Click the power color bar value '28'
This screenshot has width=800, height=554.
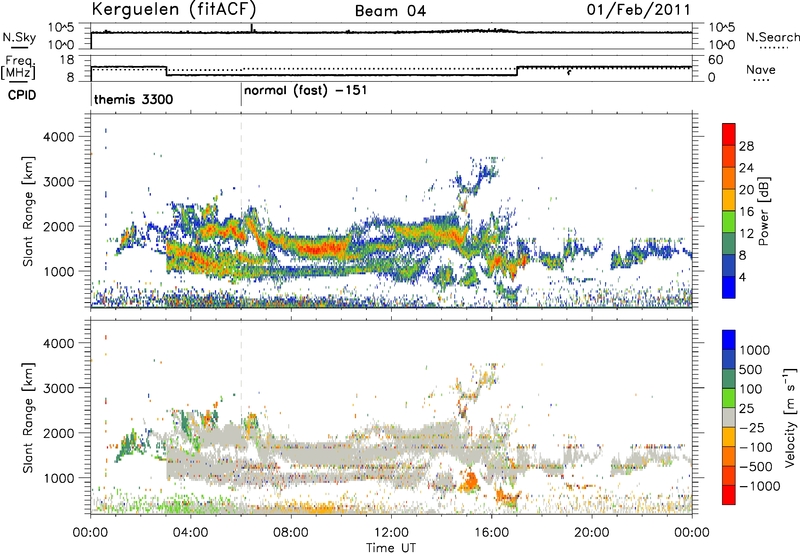point(746,146)
